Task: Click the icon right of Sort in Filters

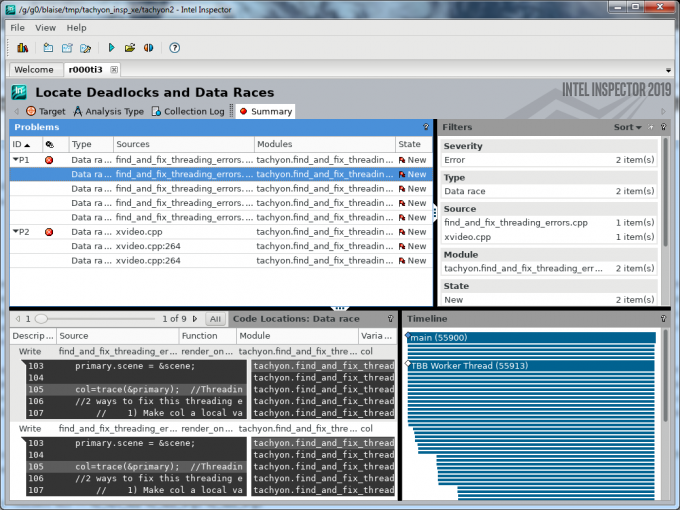Action: pyautogui.click(x=651, y=127)
